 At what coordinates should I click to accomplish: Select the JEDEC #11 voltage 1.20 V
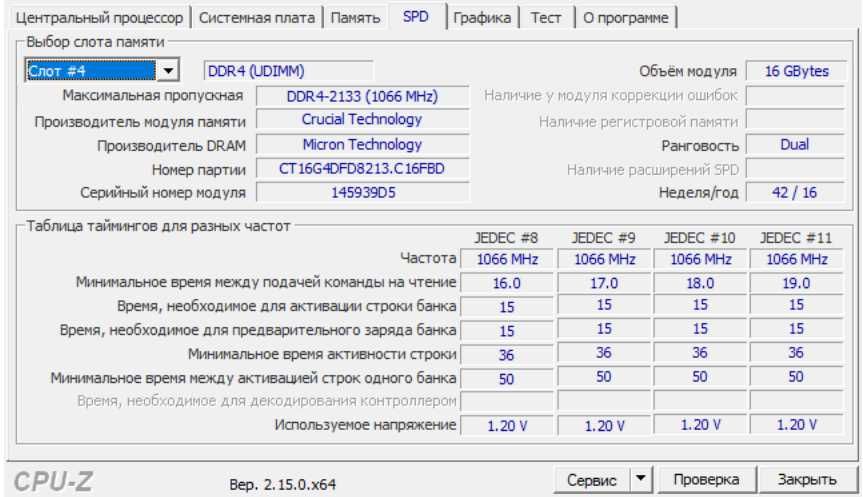[797, 424]
